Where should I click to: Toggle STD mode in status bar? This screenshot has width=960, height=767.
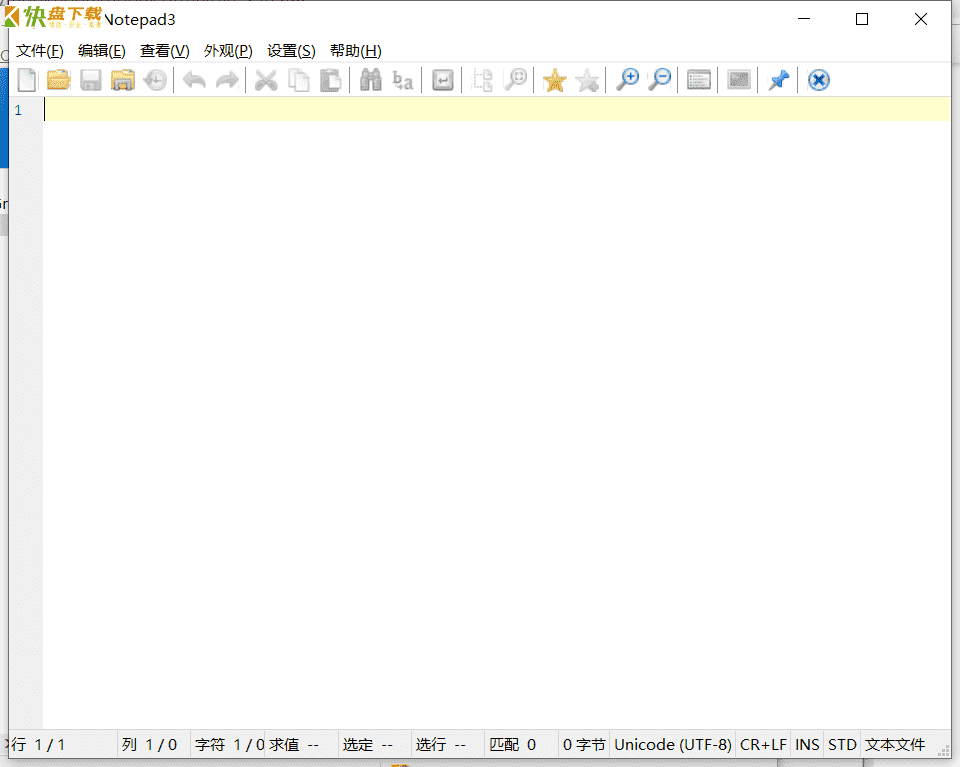(x=842, y=744)
